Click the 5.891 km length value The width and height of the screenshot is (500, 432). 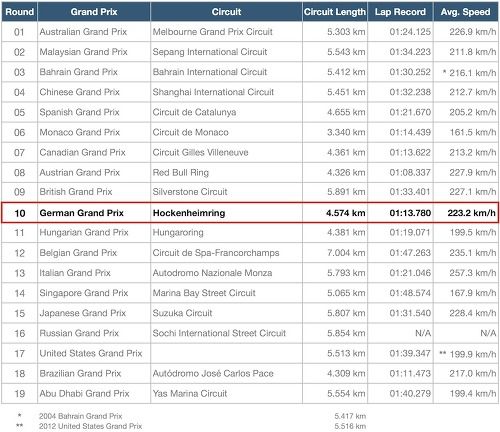pos(346,192)
